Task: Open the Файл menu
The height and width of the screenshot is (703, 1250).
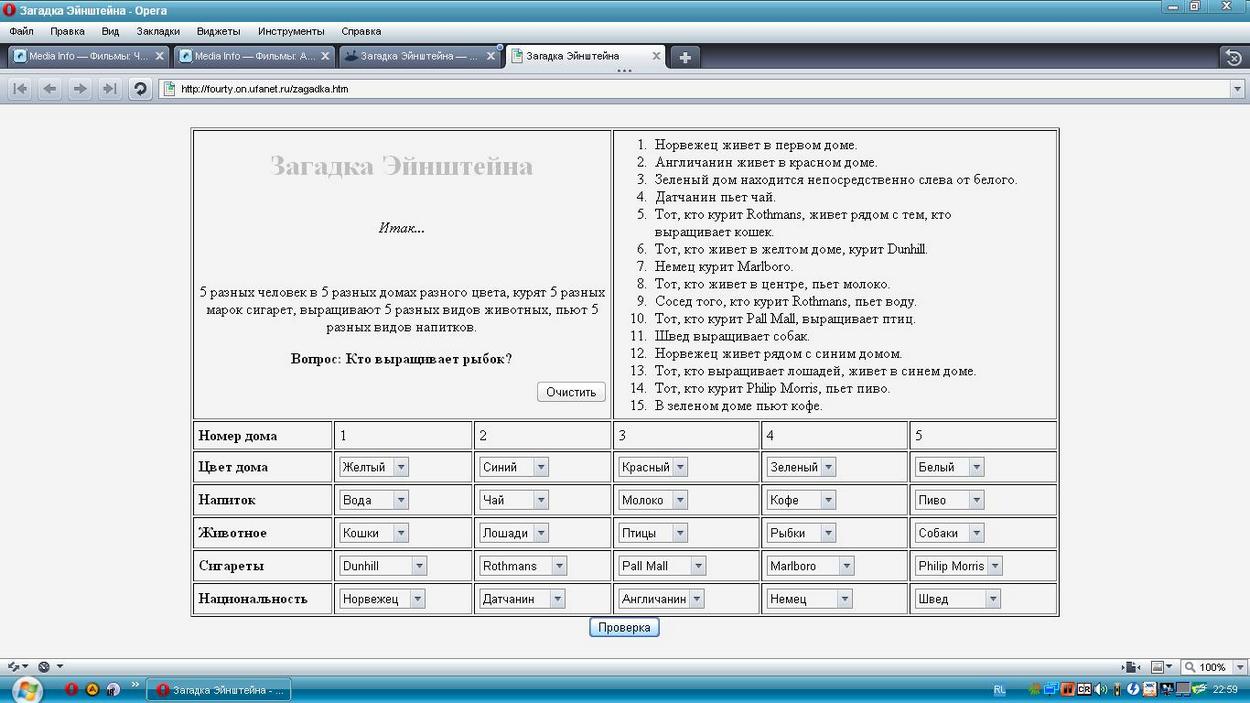Action: [21, 31]
